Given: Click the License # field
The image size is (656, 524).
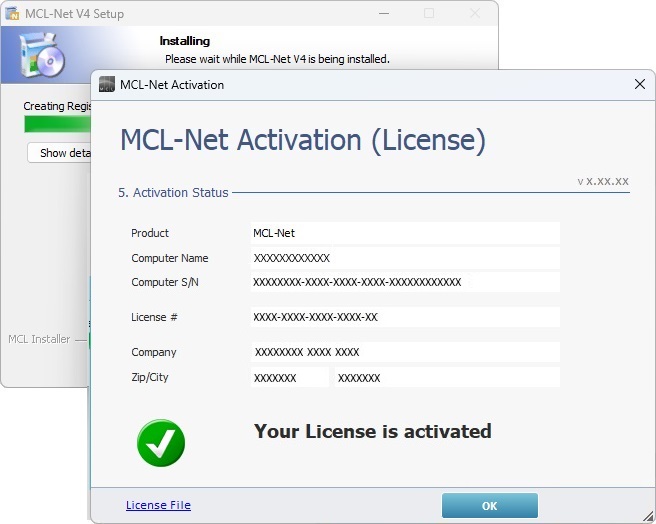Looking at the screenshot, I should (405, 317).
